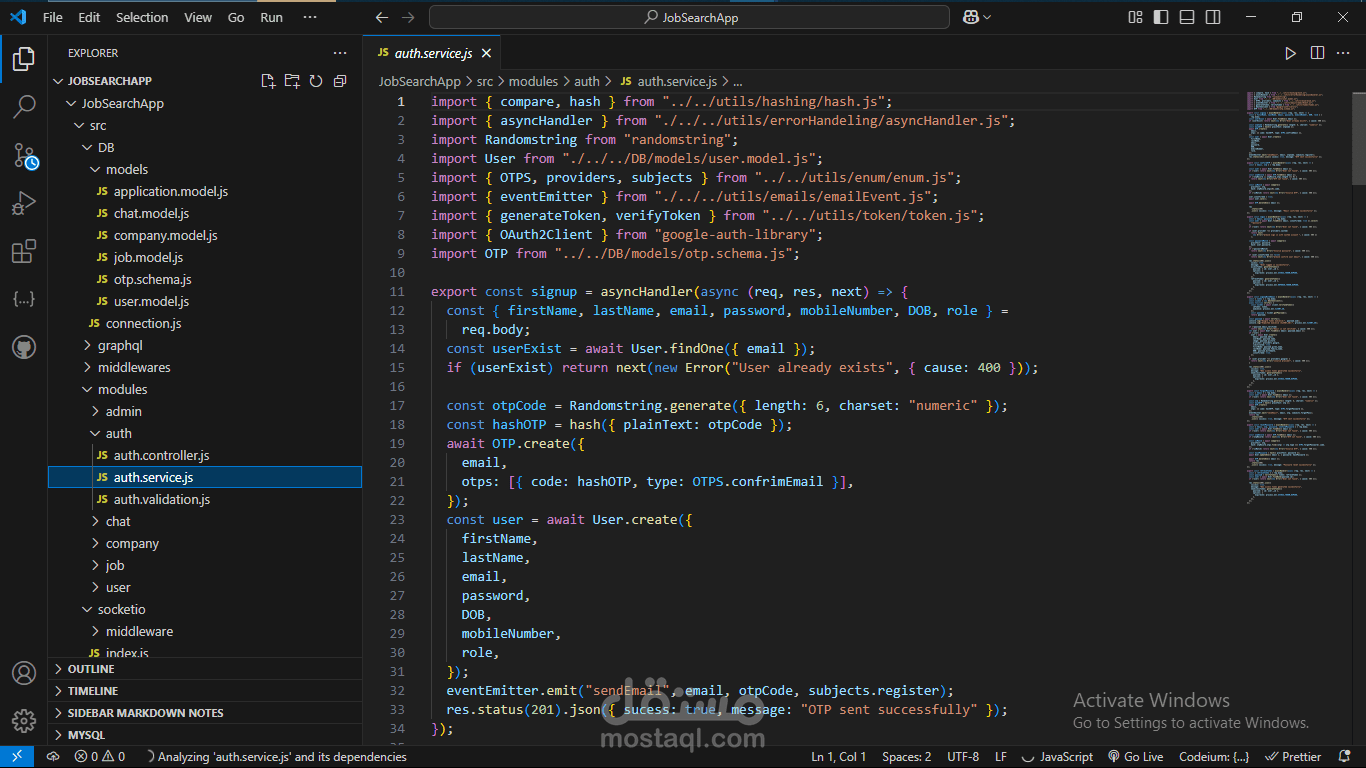Viewport: 1366px width, 768px height.
Task: Split the editor to the right
Action: 1317,53
